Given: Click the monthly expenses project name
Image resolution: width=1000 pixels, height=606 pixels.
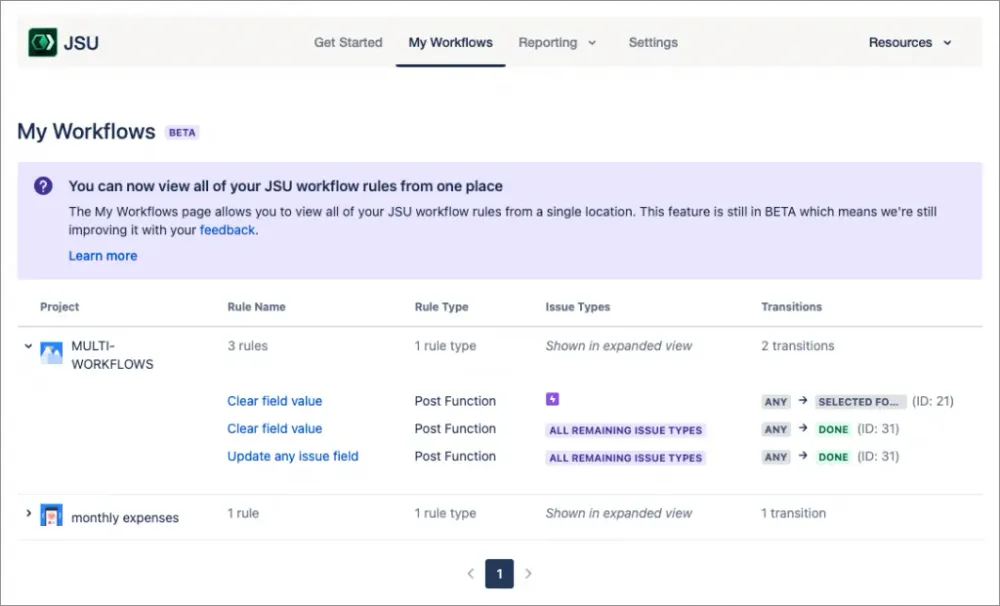Looking at the screenshot, I should (125, 518).
